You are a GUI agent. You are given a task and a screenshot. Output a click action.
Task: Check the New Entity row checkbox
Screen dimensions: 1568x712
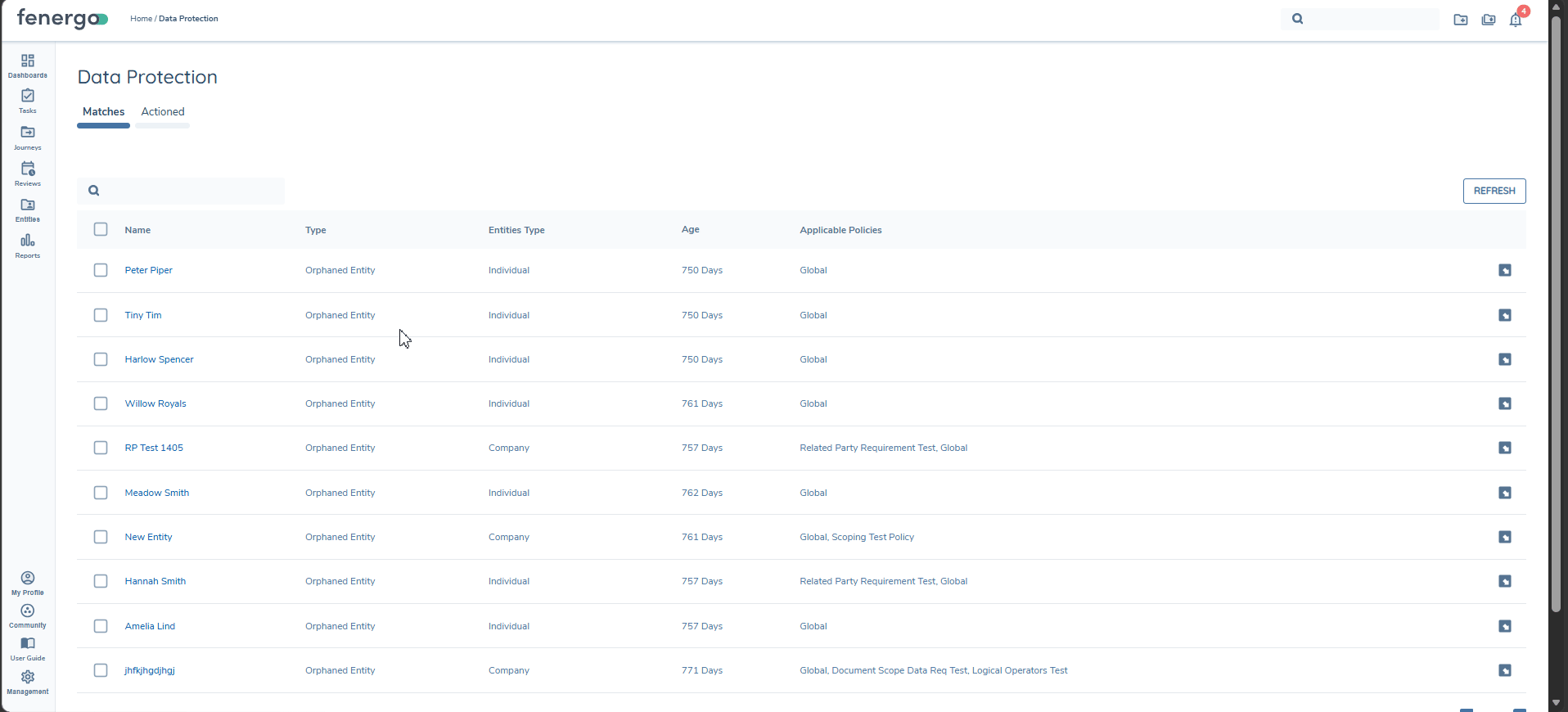point(101,537)
